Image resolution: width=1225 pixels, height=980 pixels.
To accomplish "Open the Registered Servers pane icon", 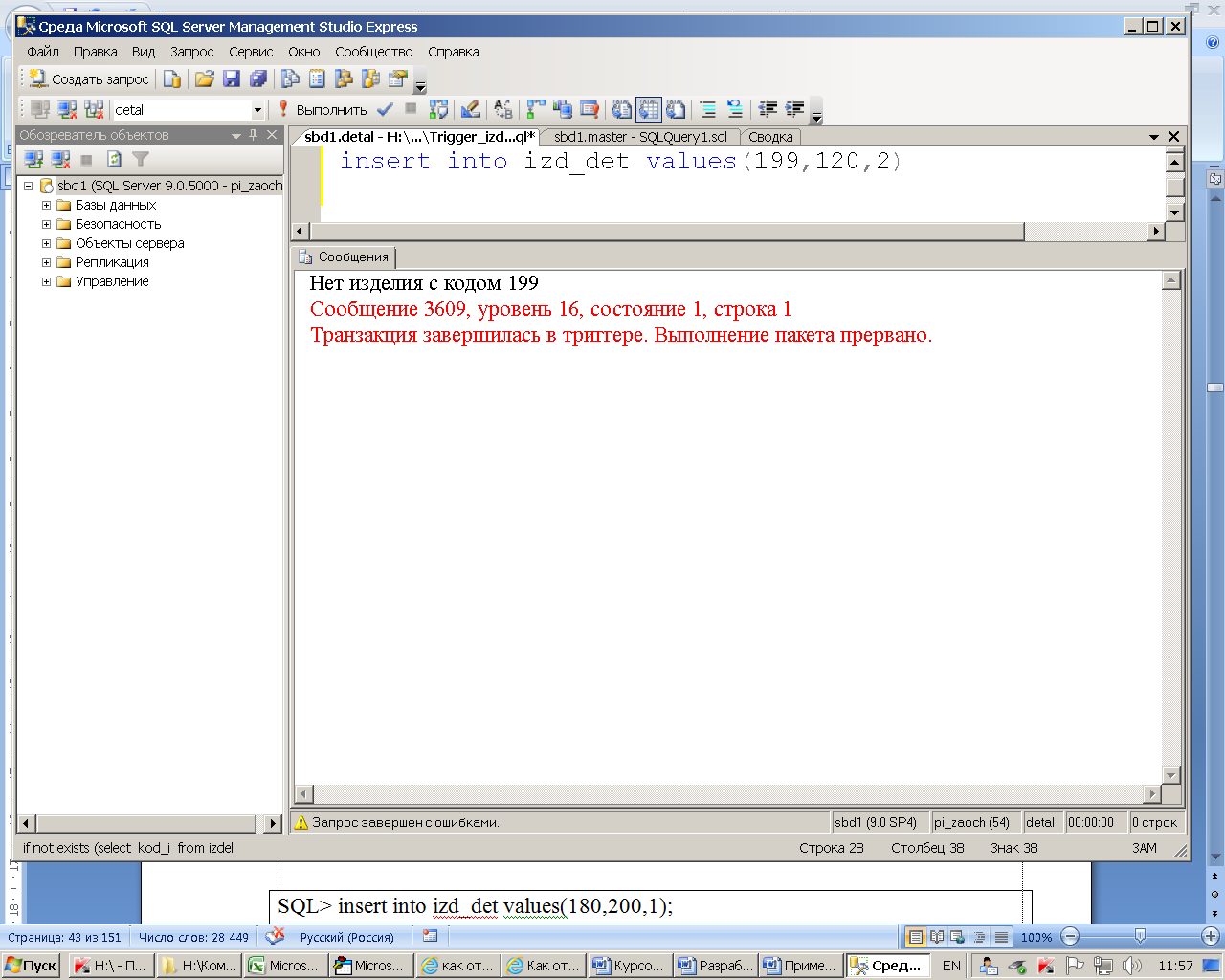I will (x=291, y=79).
